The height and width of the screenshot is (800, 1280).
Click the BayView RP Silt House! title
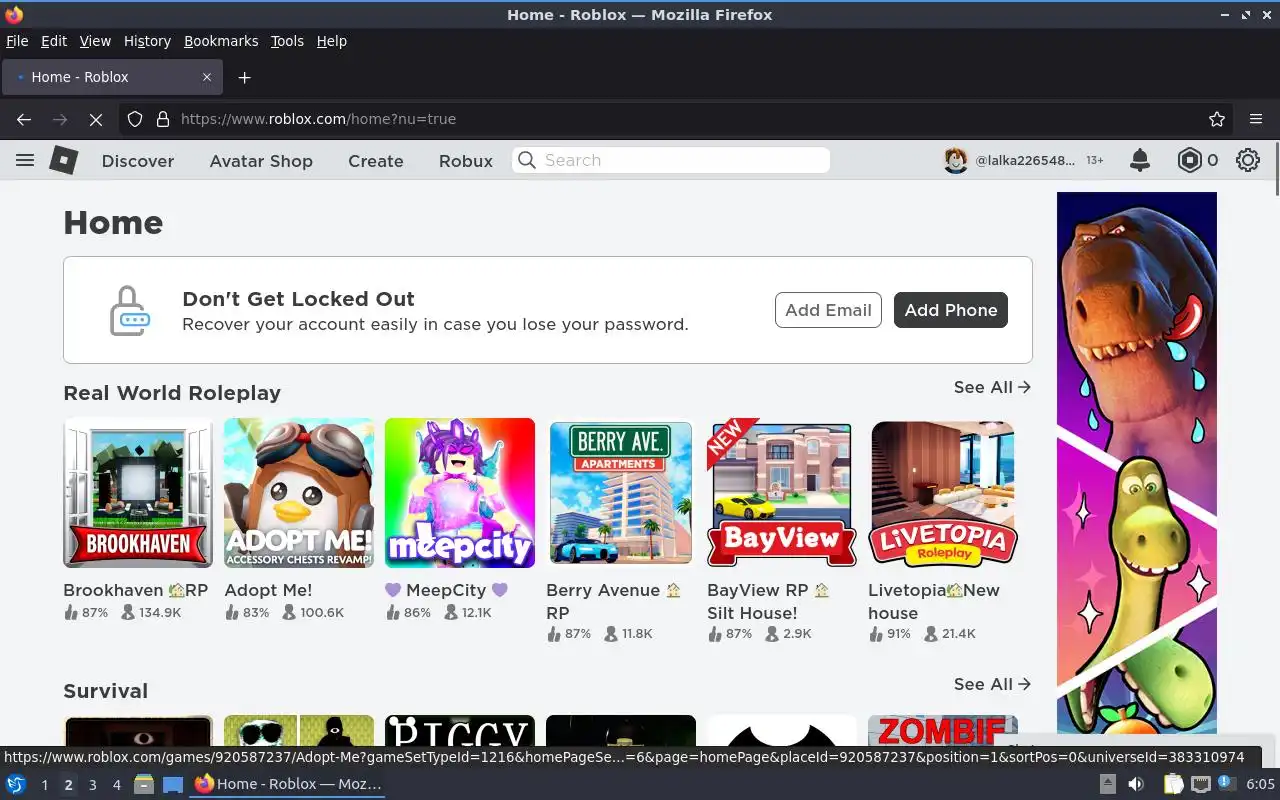tap(768, 602)
